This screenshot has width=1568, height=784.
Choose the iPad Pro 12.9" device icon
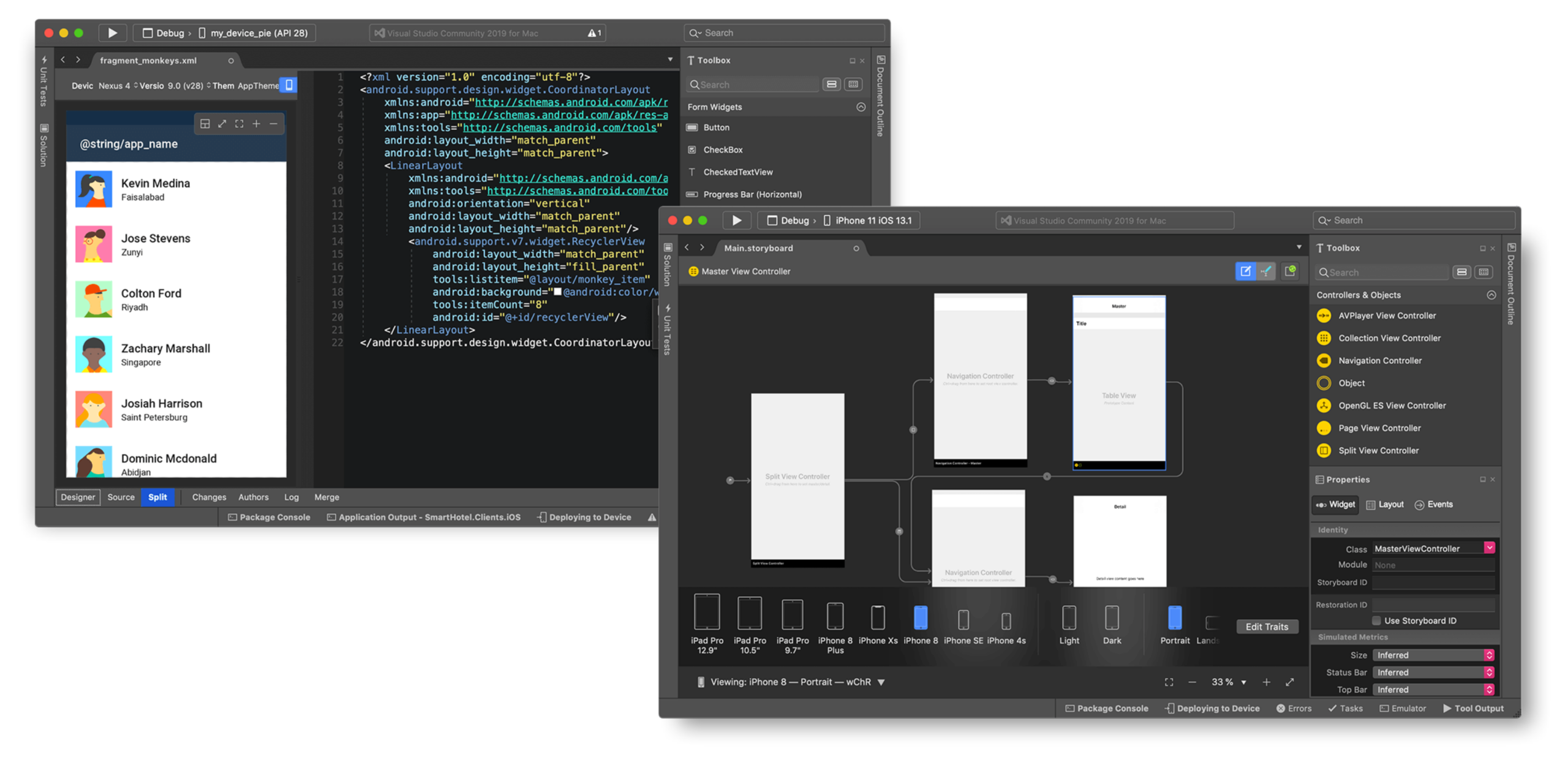click(x=706, y=612)
